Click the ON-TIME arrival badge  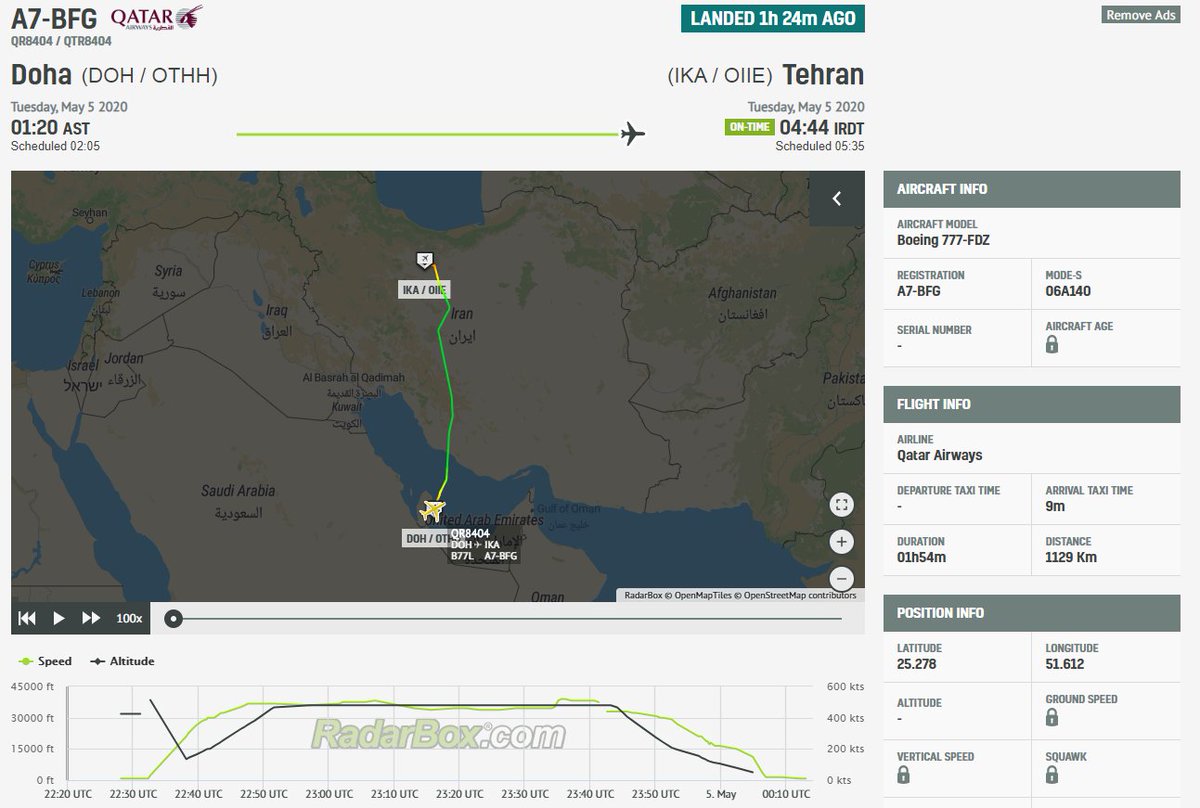[x=749, y=127]
